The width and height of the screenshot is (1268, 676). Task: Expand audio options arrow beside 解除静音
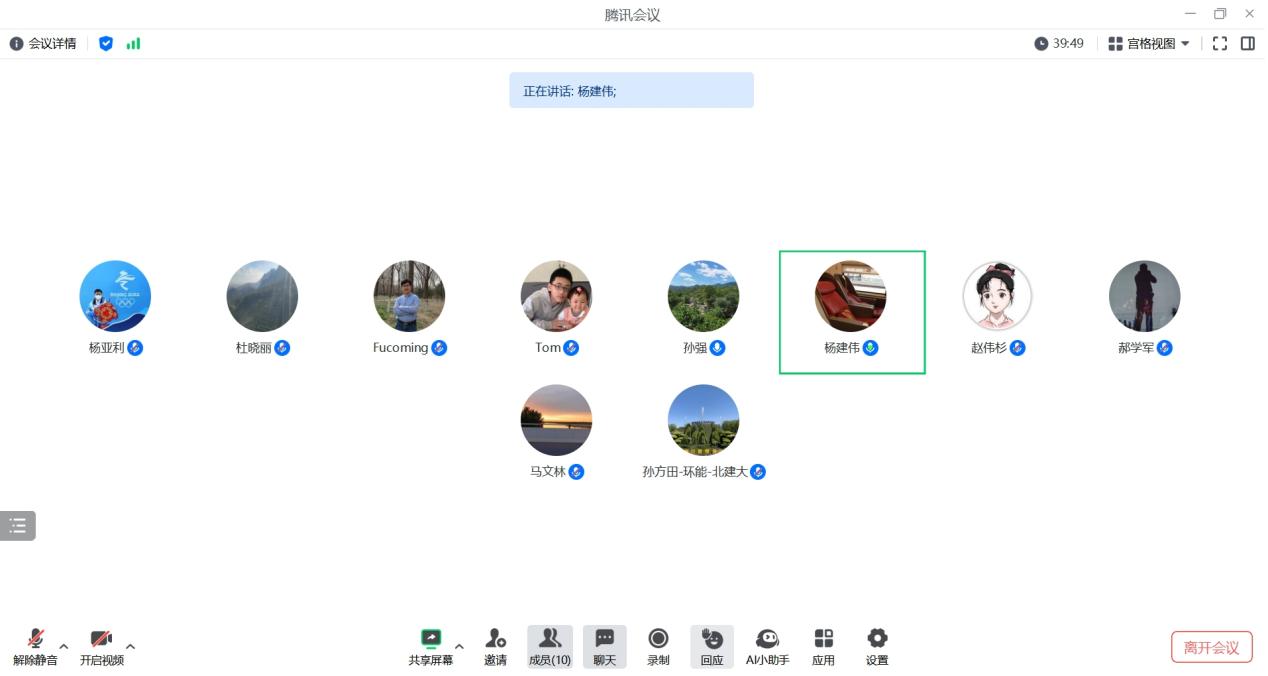point(64,646)
